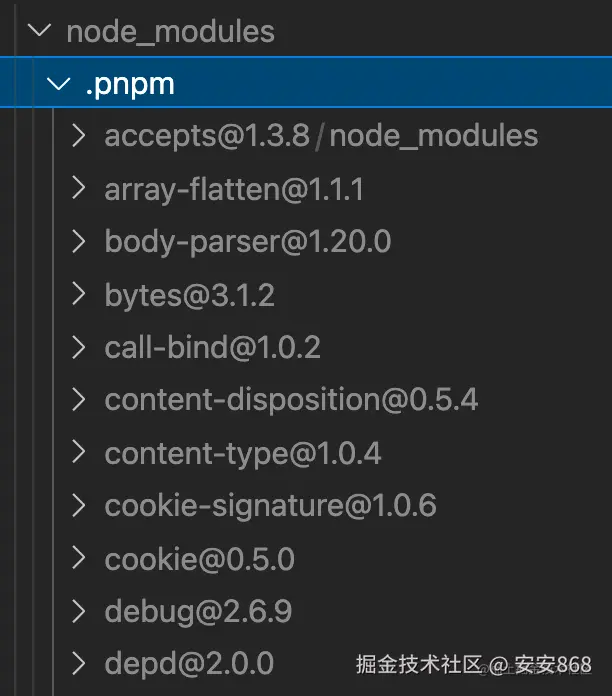Select the node_modules root folder label
This screenshot has height=696, width=612.
(170, 31)
